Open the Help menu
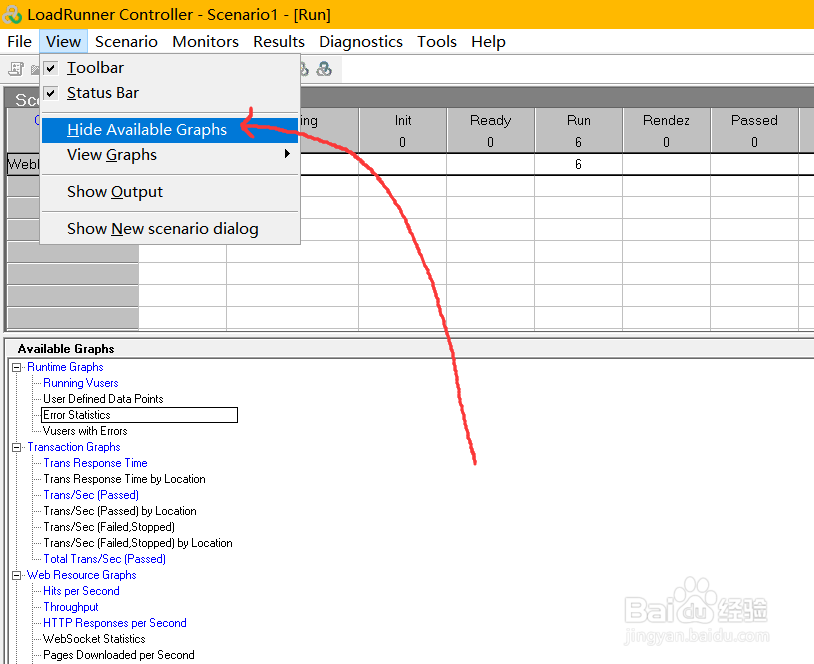The image size is (814, 664). 489,42
